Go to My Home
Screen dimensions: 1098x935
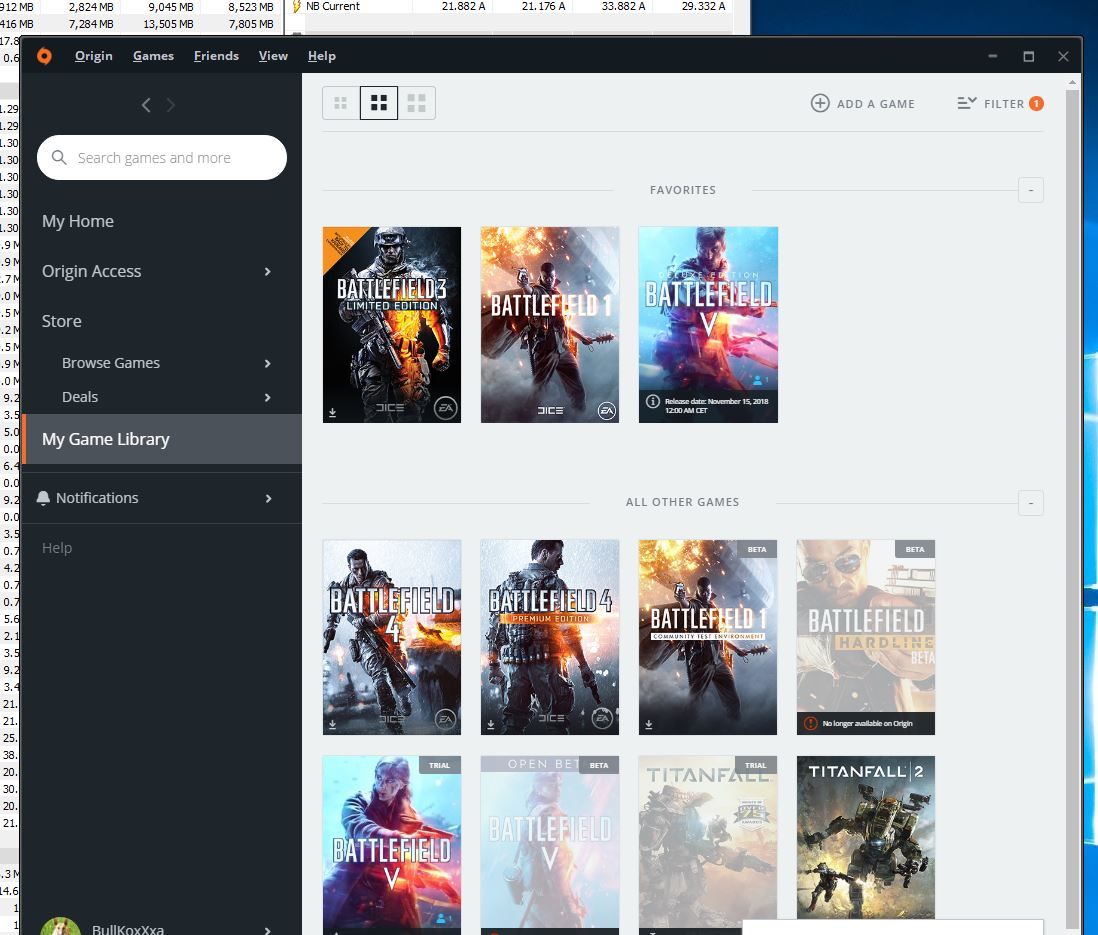(x=78, y=221)
